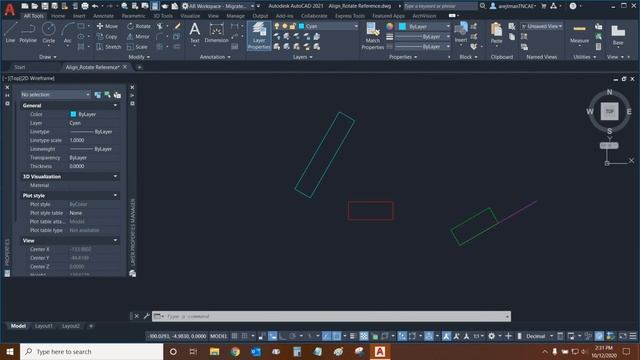Close the Align_Rotate Reference file tab
The height and width of the screenshot is (360, 640).
pyautogui.click(x=125, y=67)
